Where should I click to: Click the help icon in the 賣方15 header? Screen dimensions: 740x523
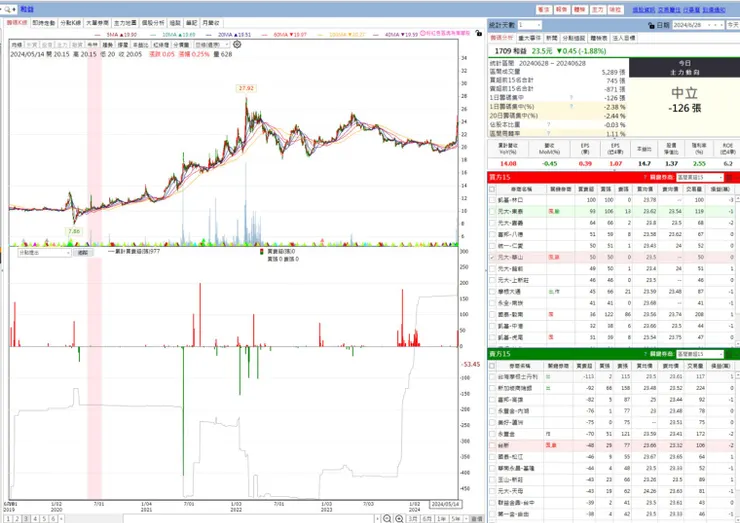coord(645,354)
